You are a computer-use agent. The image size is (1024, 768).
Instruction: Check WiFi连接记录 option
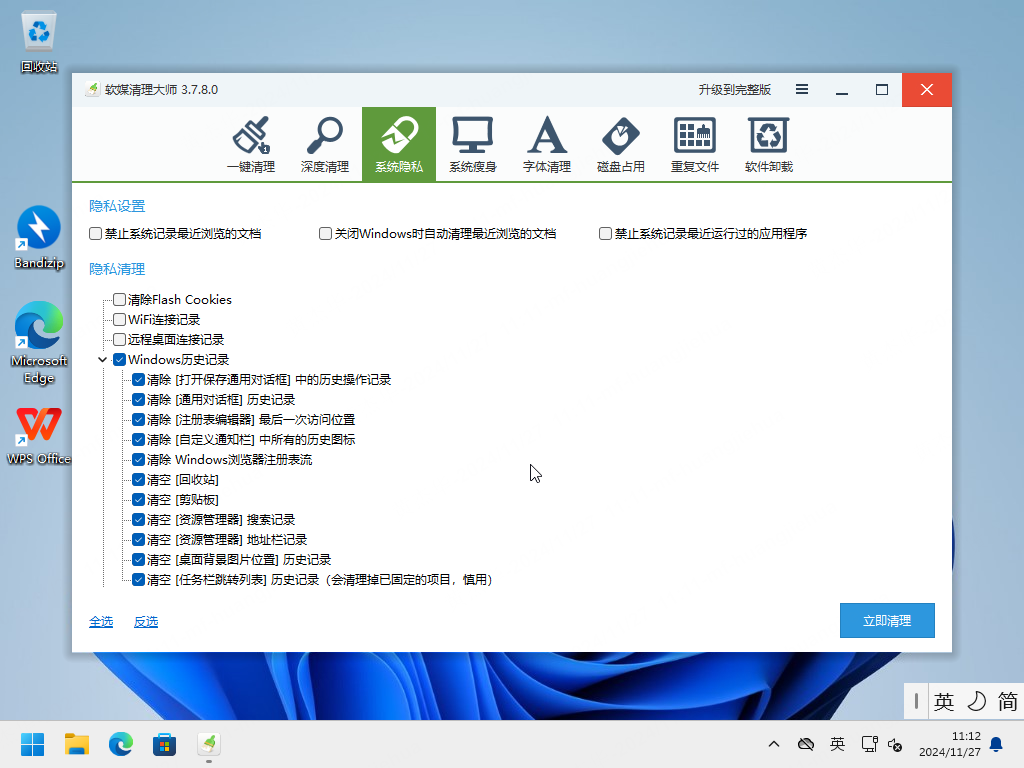[120, 319]
